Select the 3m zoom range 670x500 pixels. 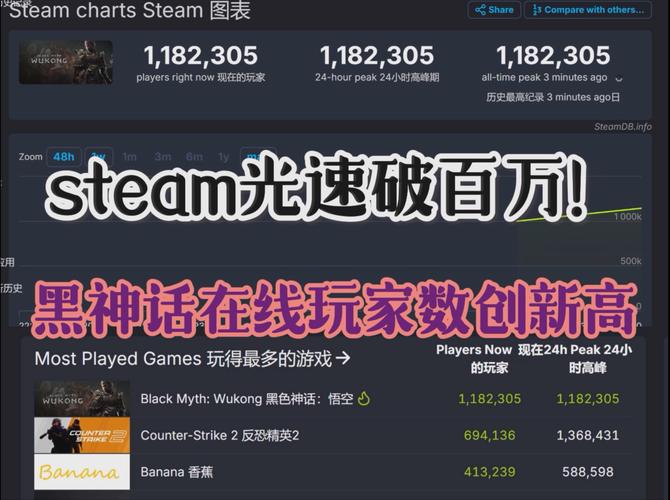pyautogui.click(x=162, y=157)
